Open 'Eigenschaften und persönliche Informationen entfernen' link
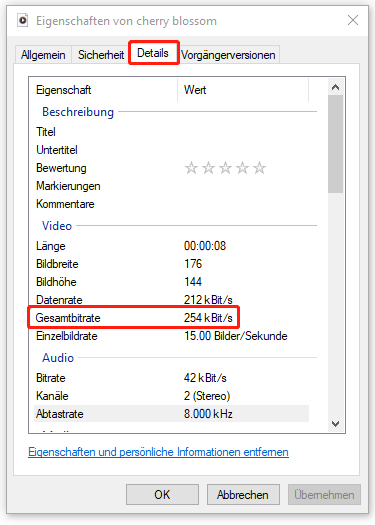 coord(158,452)
